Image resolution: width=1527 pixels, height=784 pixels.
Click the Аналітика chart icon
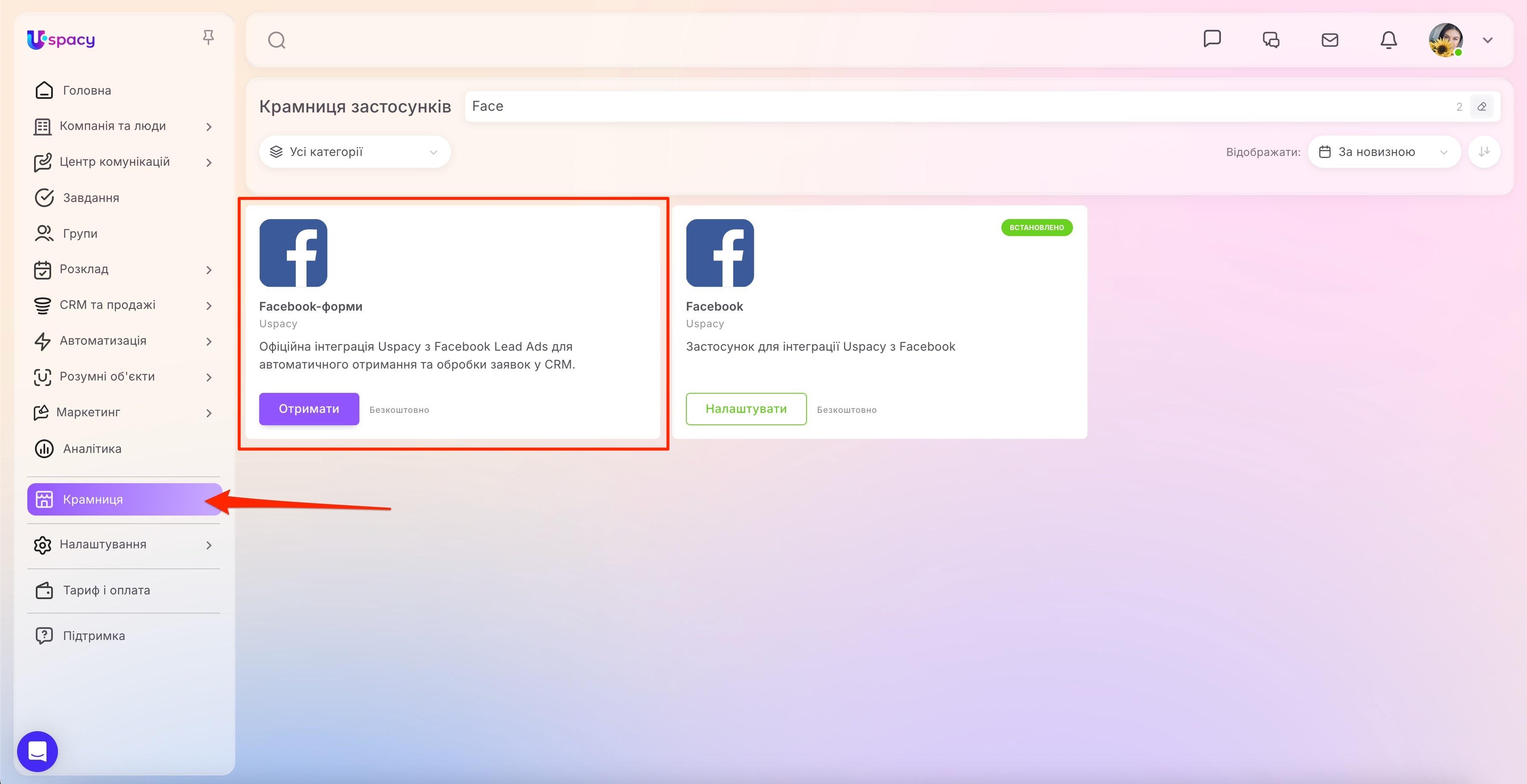44,449
